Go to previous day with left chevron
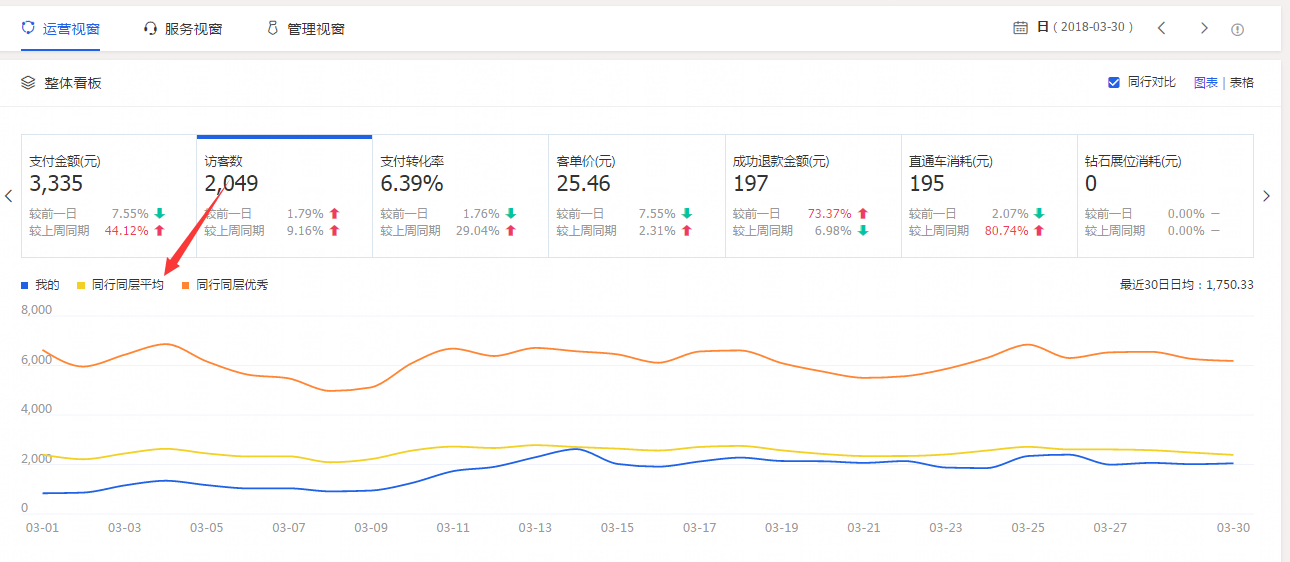 pyautogui.click(x=1161, y=28)
